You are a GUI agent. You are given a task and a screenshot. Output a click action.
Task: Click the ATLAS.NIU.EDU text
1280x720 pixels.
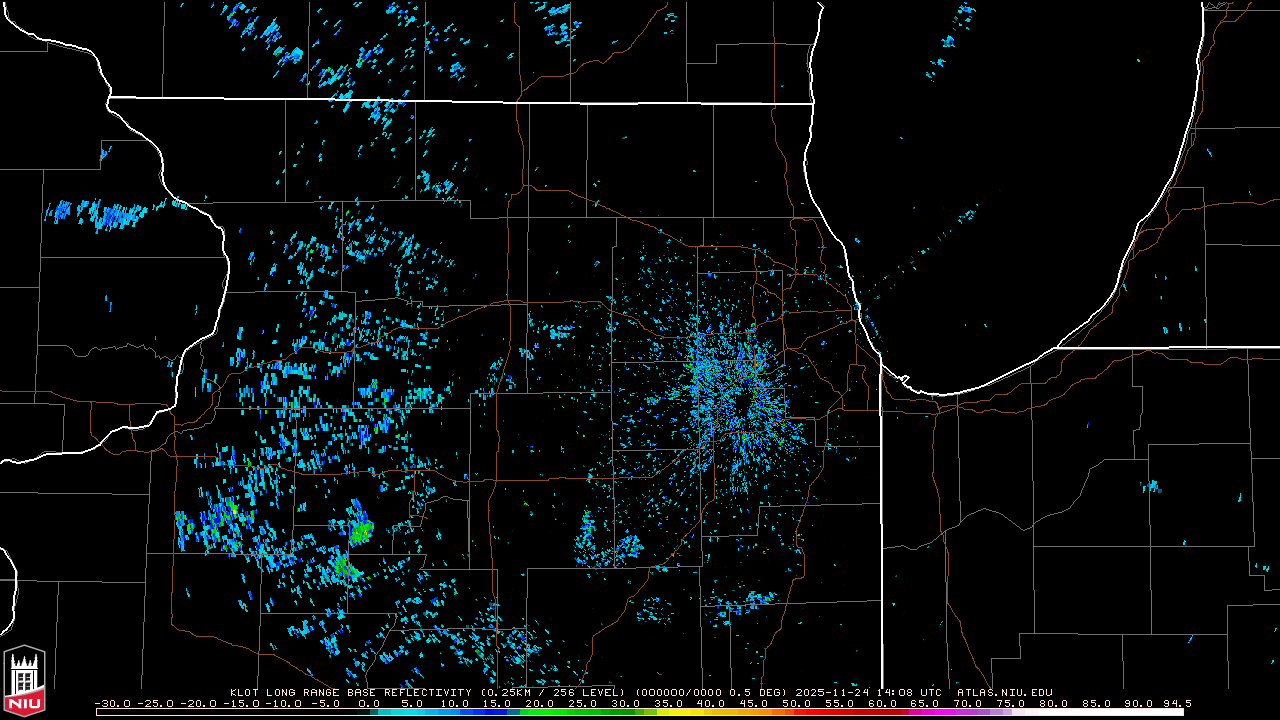pos(1004,692)
